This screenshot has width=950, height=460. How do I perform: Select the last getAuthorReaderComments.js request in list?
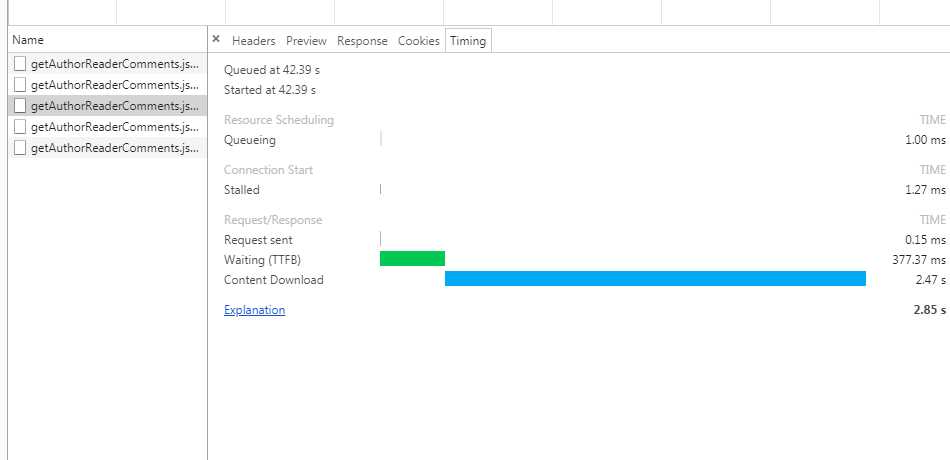tap(108, 147)
